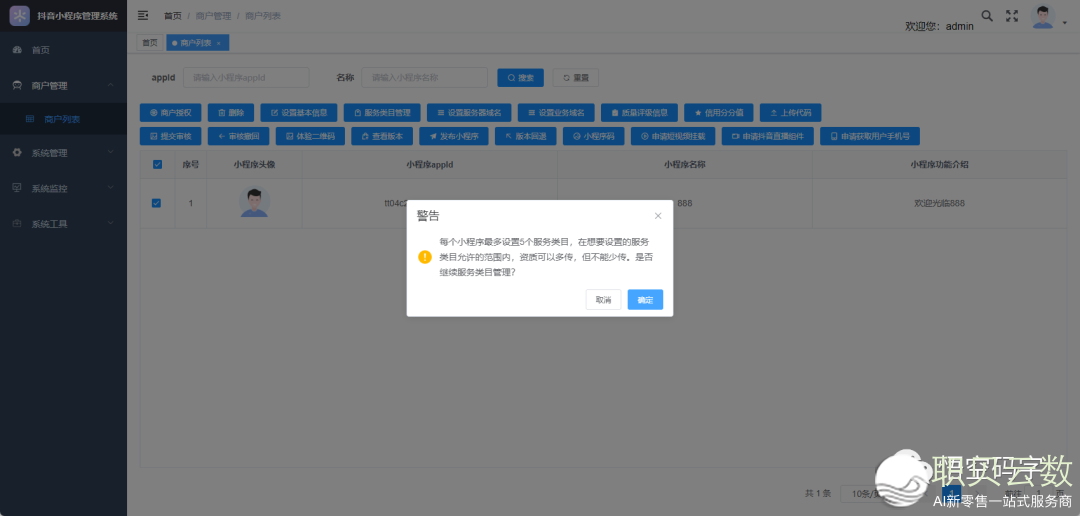The image size is (1080, 516).
Task: Click the 重置 button
Action: click(575, 78)
